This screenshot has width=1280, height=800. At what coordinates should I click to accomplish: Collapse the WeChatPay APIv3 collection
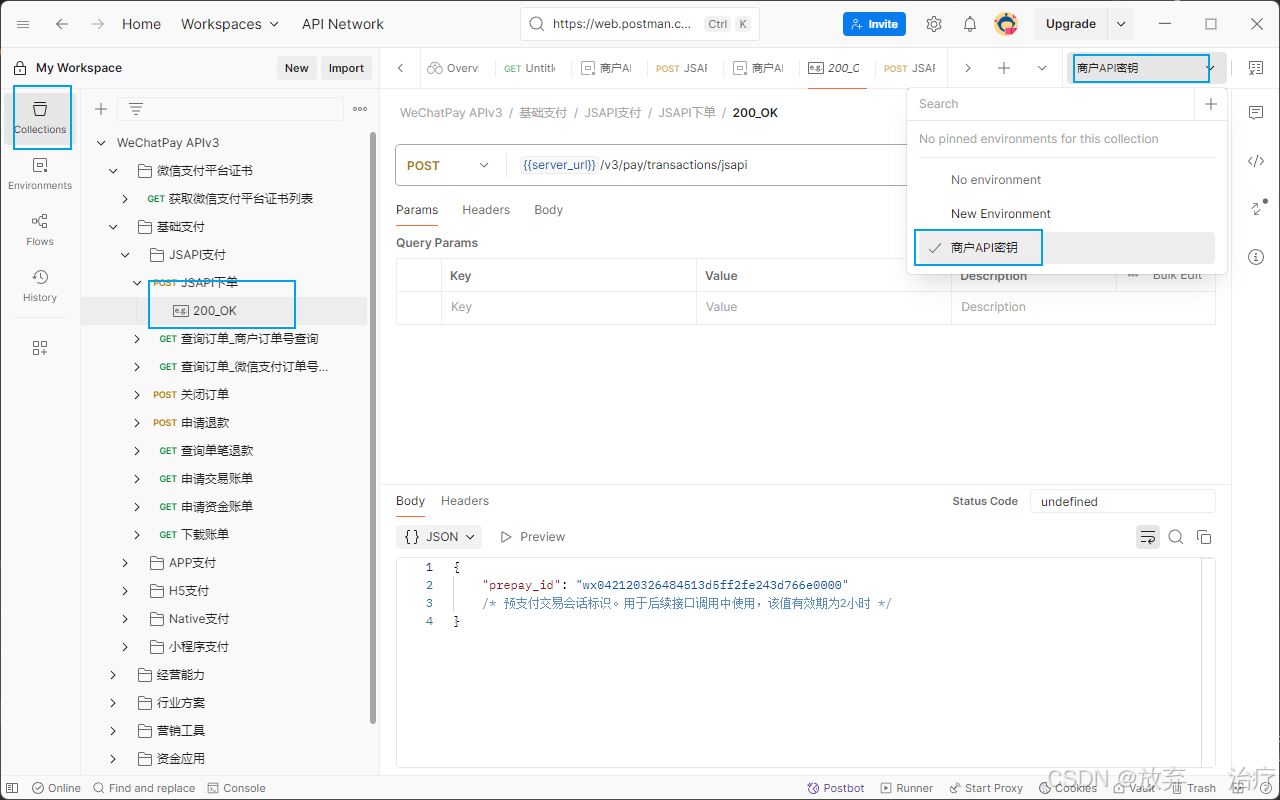101,143
